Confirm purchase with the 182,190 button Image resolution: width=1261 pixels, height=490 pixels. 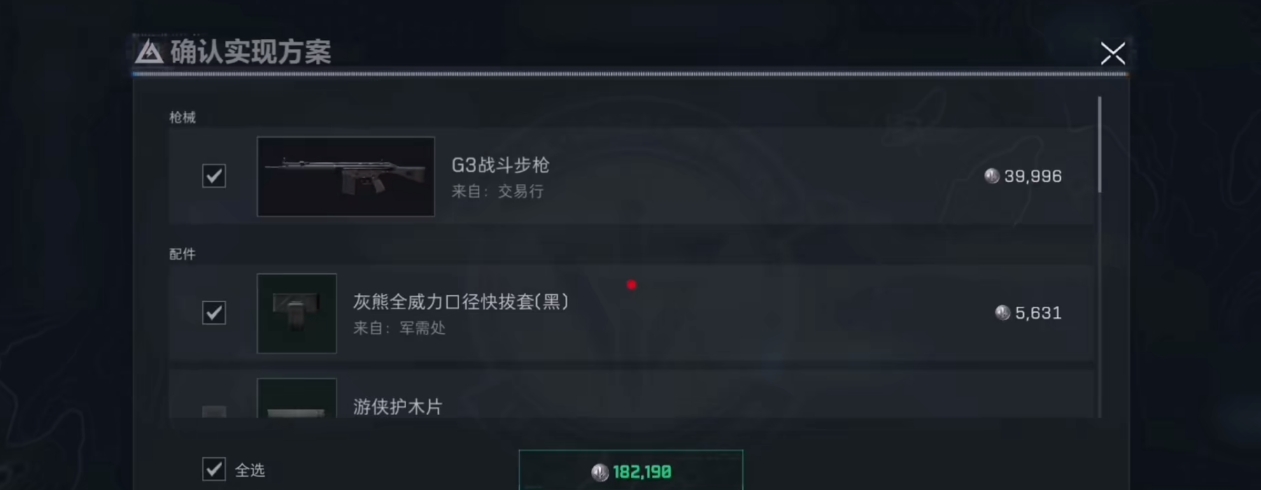(x=631, y=470)
